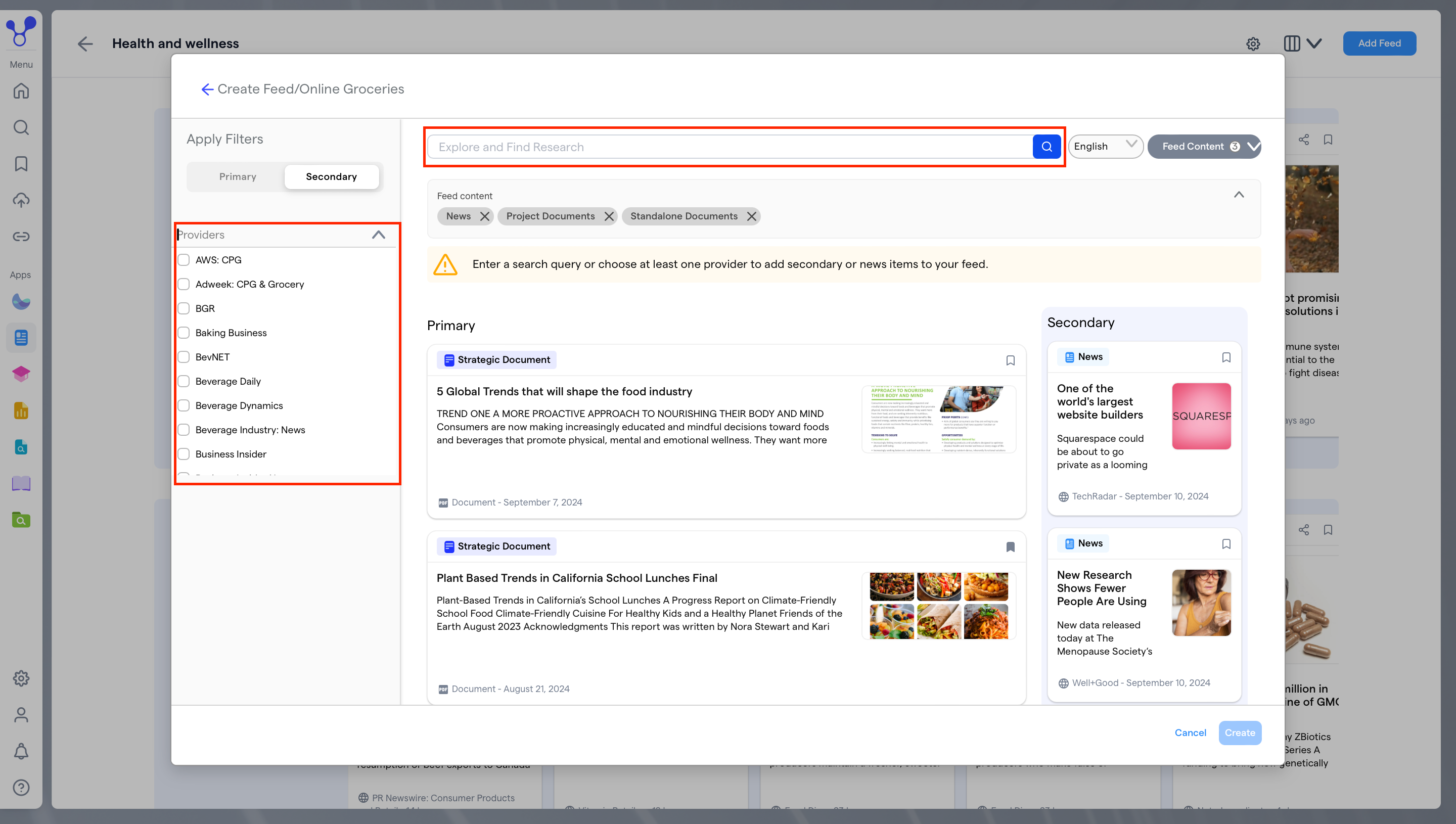Click the blue search magnifier button

tap(1046, 147)
